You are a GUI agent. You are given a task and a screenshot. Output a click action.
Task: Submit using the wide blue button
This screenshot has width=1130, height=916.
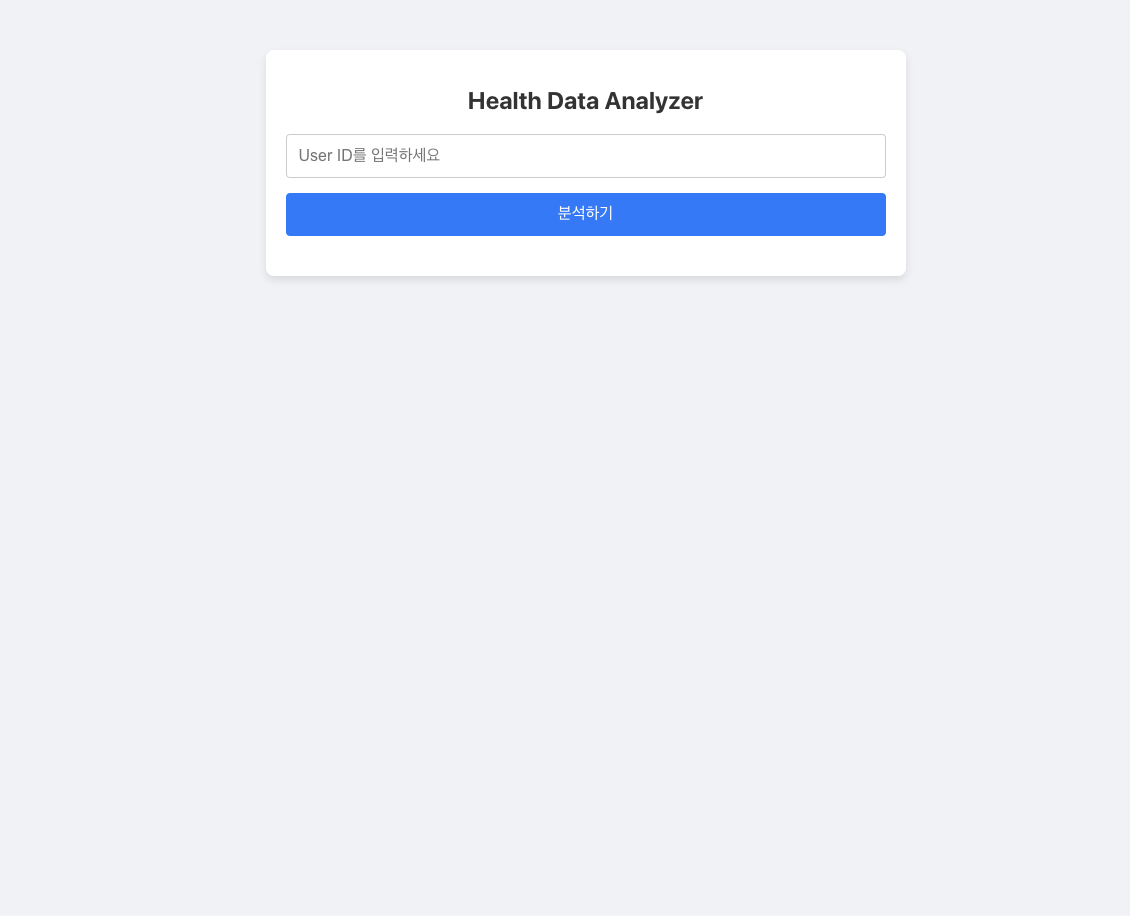click(x=585, y=214)
